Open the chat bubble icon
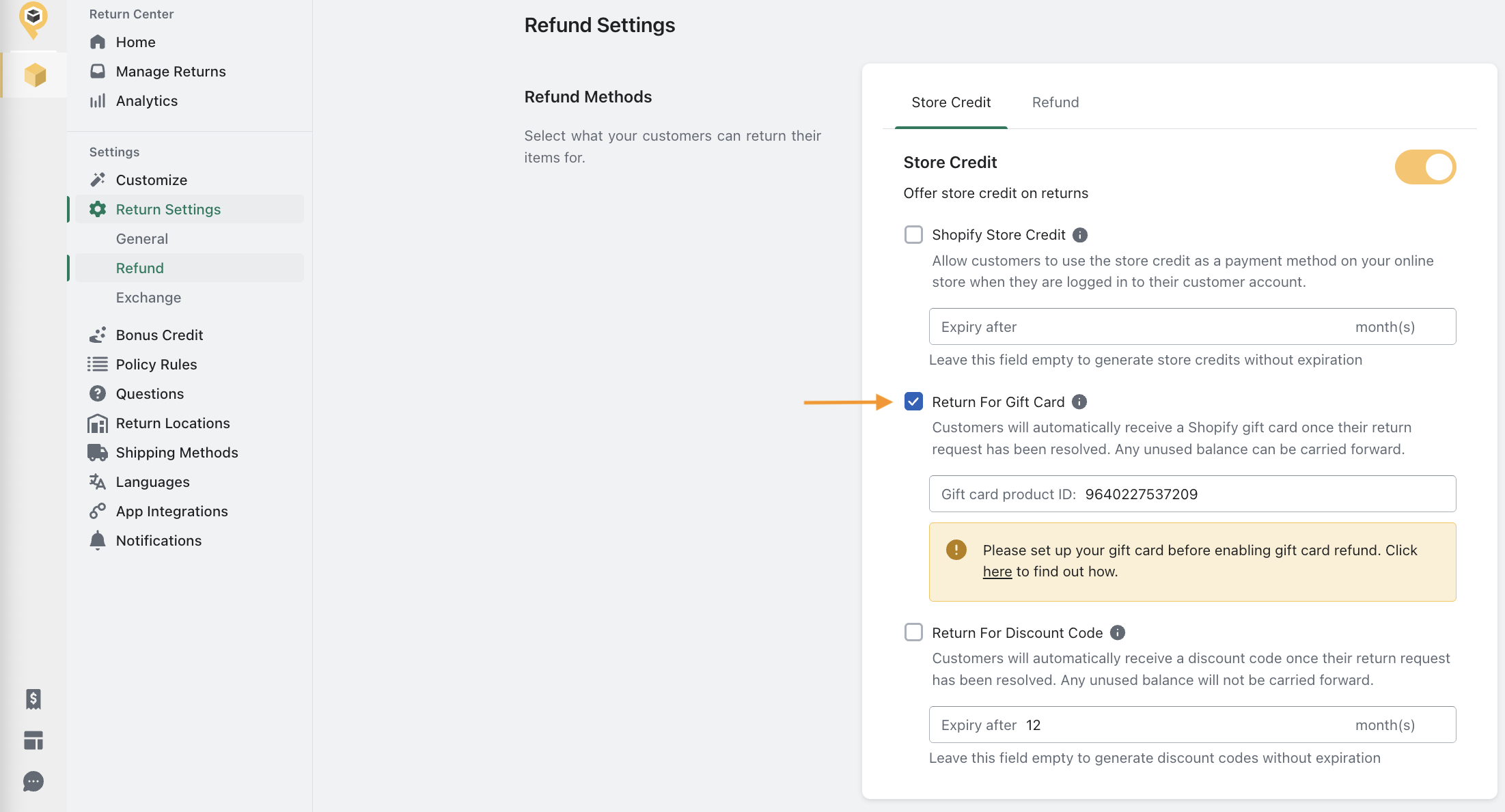Viewport: 1505px width, 812px height. (x=33, y=782)
